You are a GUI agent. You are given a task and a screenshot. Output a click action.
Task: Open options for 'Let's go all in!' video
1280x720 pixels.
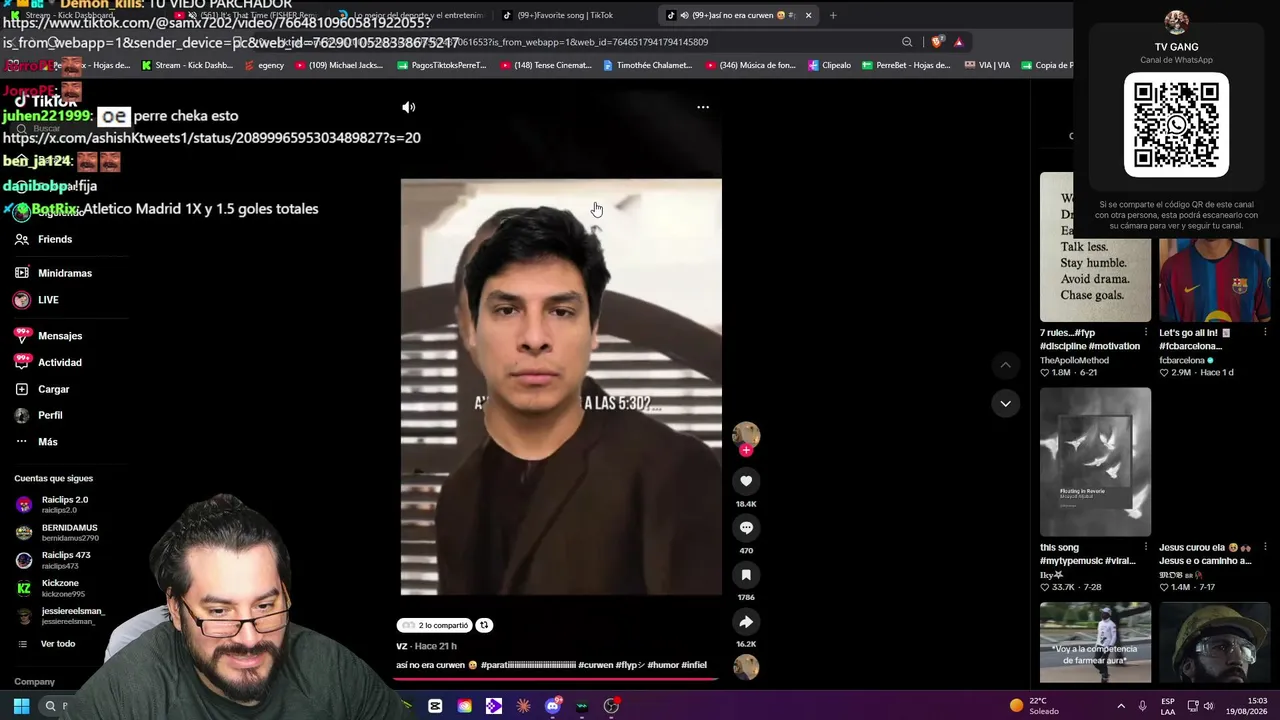click(x=1265, y=332)
